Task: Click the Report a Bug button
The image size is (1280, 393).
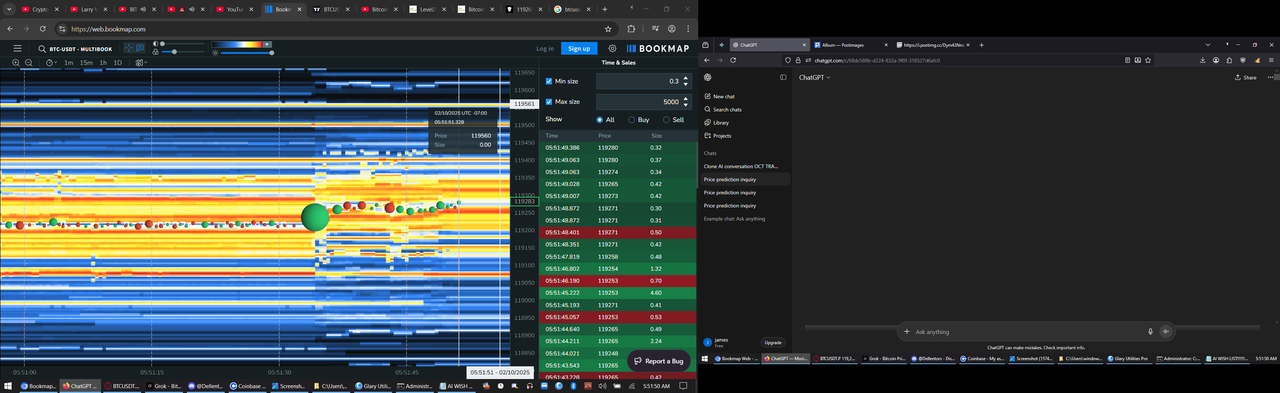Action: tap(659, 361)
